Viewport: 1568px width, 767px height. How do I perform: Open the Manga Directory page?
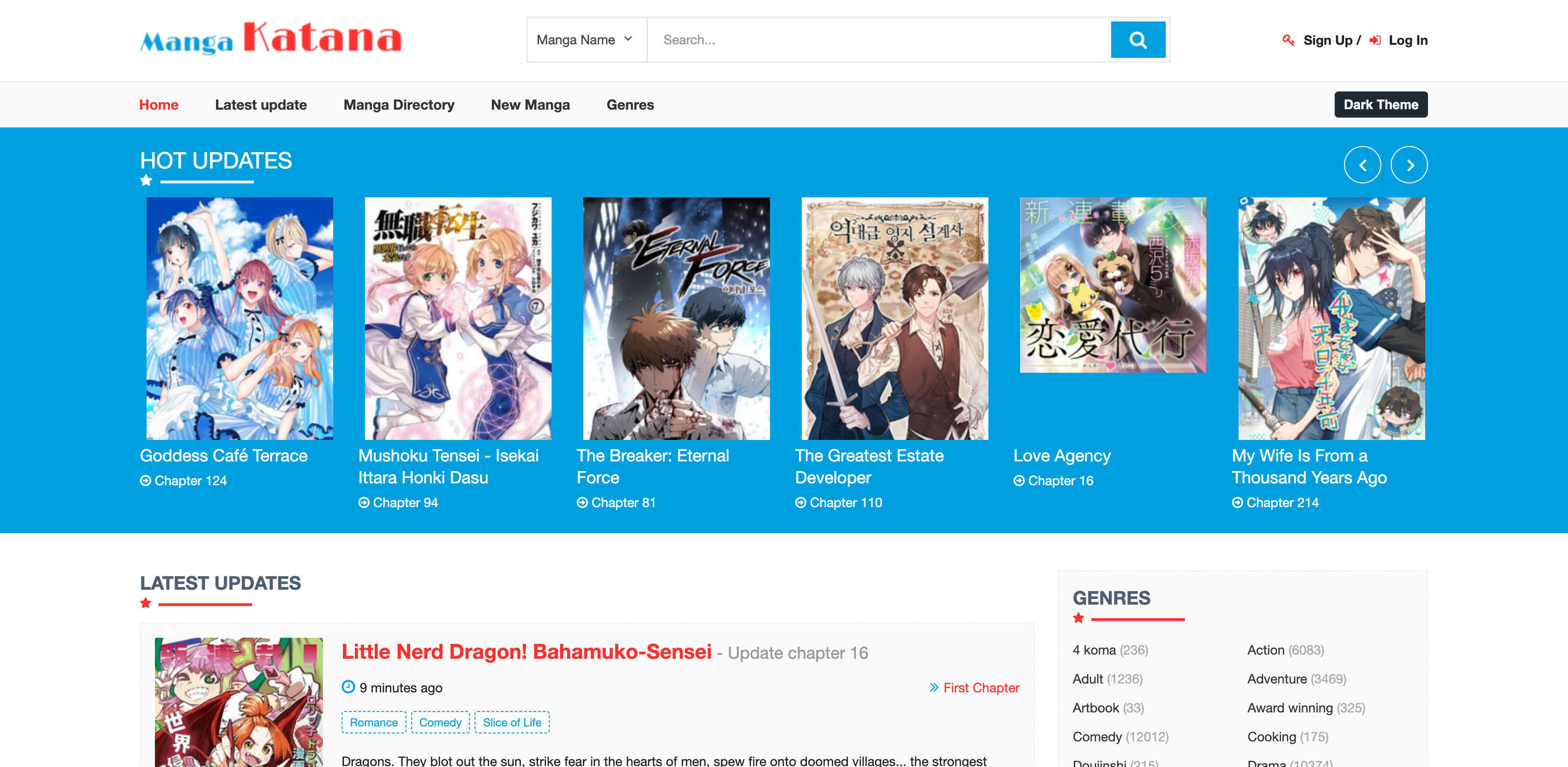click(399, 105)
